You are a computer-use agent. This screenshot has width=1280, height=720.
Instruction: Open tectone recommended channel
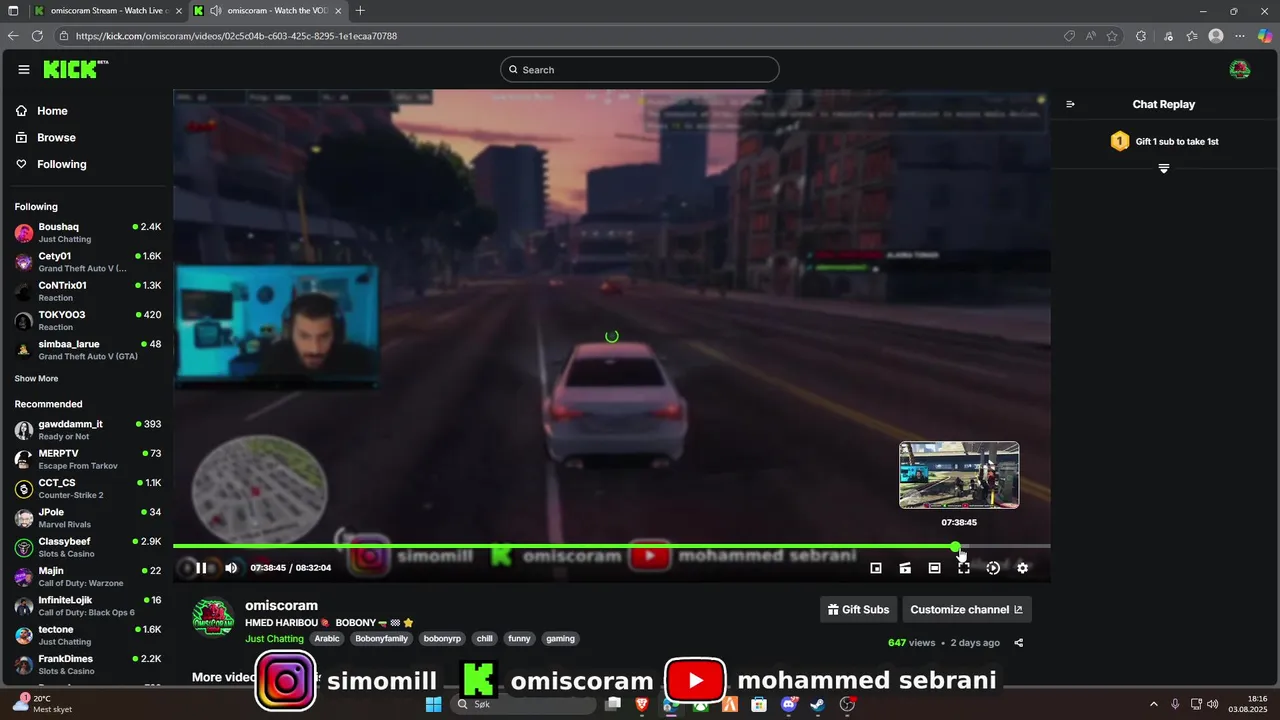tap(87, 635)
